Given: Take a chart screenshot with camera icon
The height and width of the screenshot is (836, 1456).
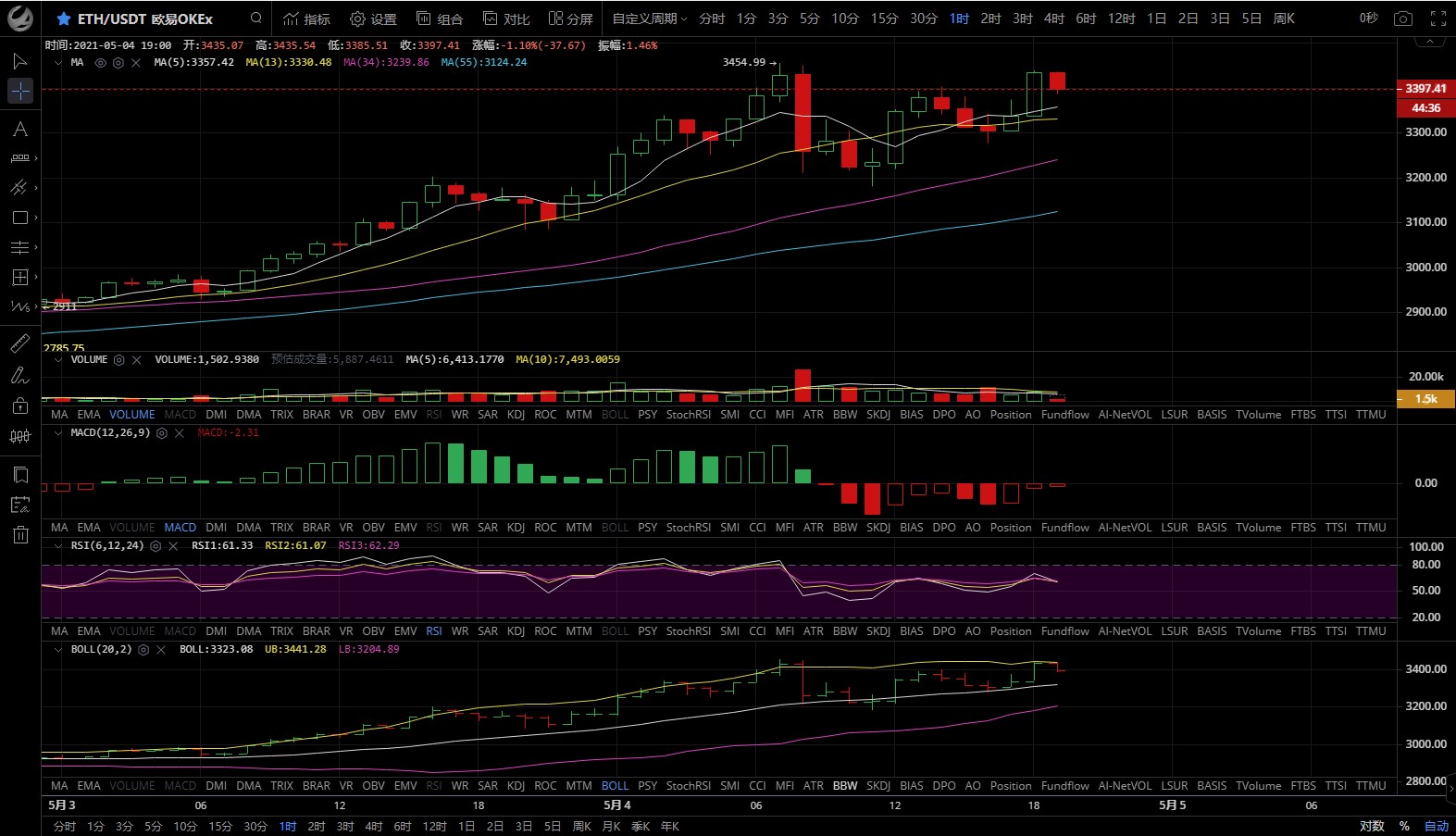Looking at the screenshot, I should [x=1403, y=19].
